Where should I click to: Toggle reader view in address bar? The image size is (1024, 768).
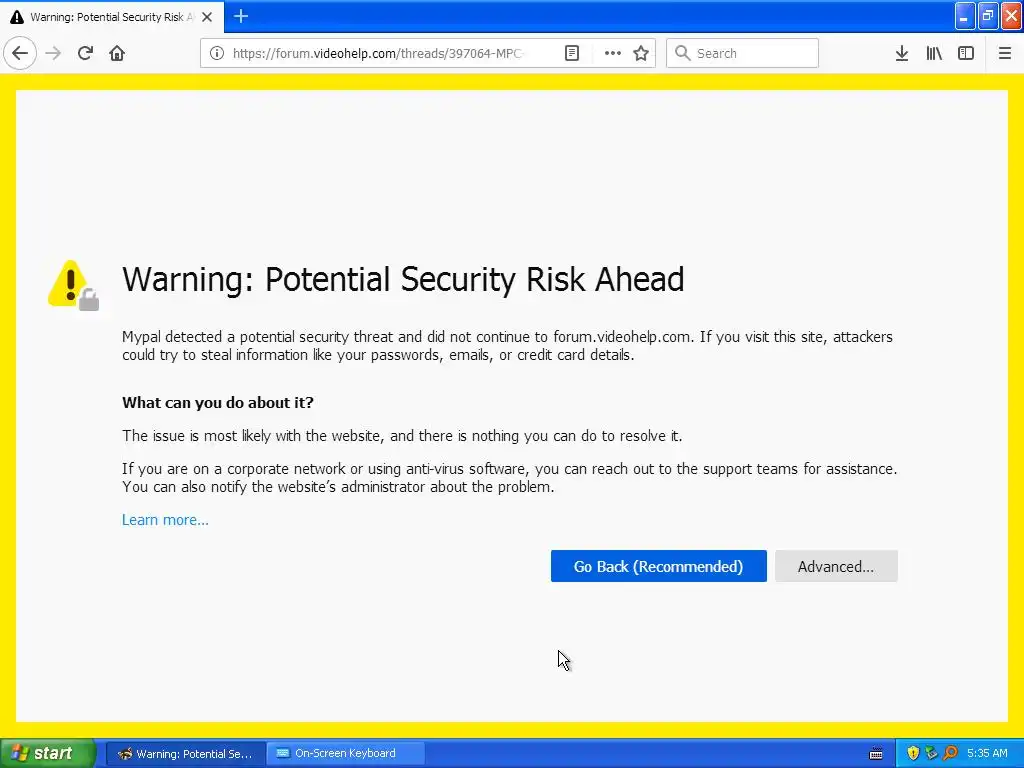point(571,53)
